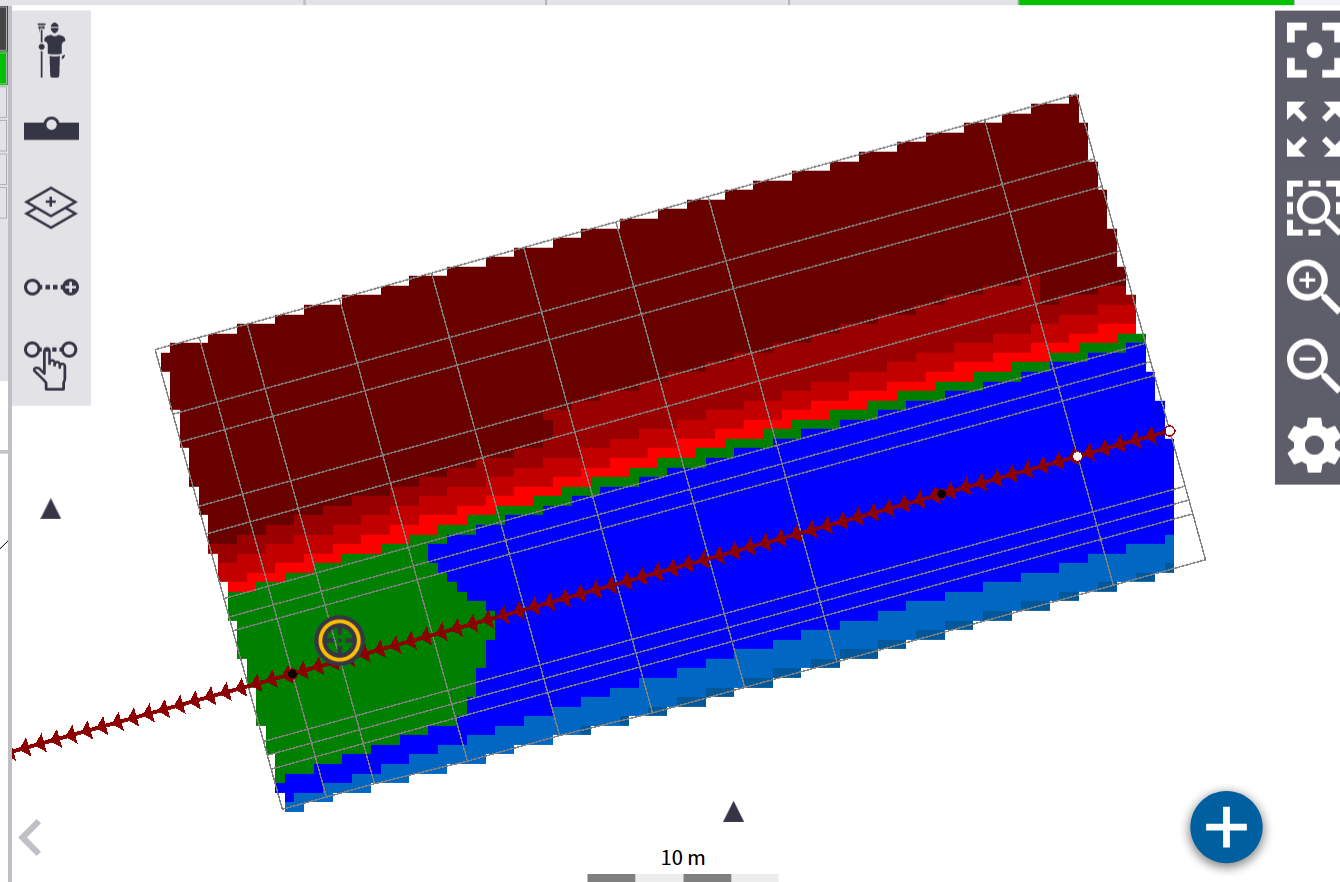Select the add point to line tool

[x=51, y=288]
